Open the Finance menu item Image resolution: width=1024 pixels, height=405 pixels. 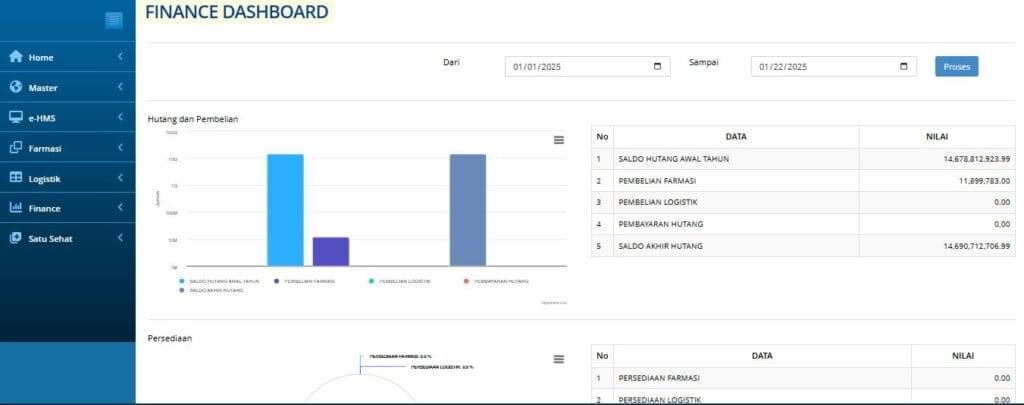[x=45, y=208]
